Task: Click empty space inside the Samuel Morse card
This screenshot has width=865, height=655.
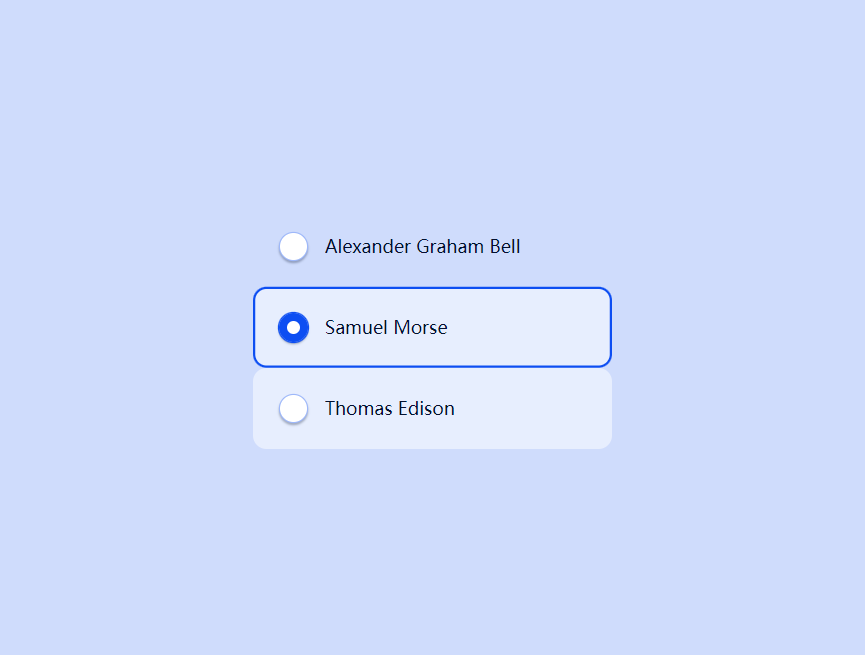Action: [530, 327]
